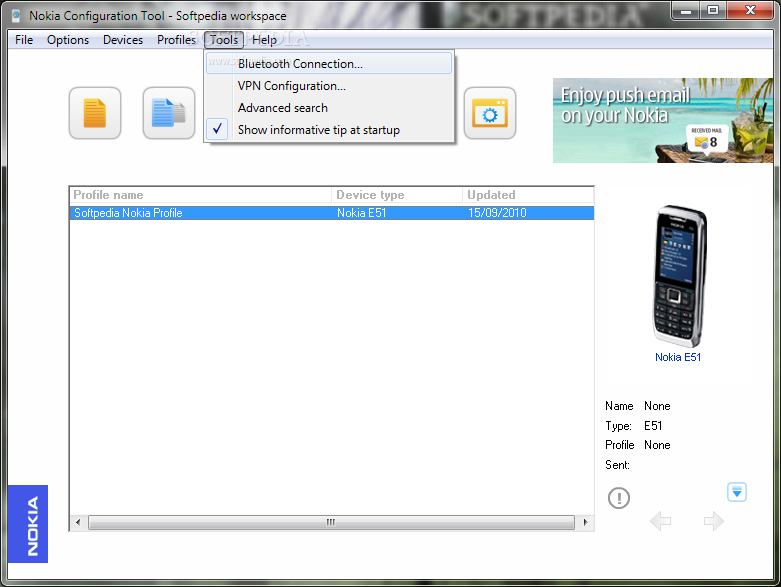Image resolution: width=781 pixels, height=587 pixels.
Task: Sort by Device type column header
Action: [x=397, y=195]
